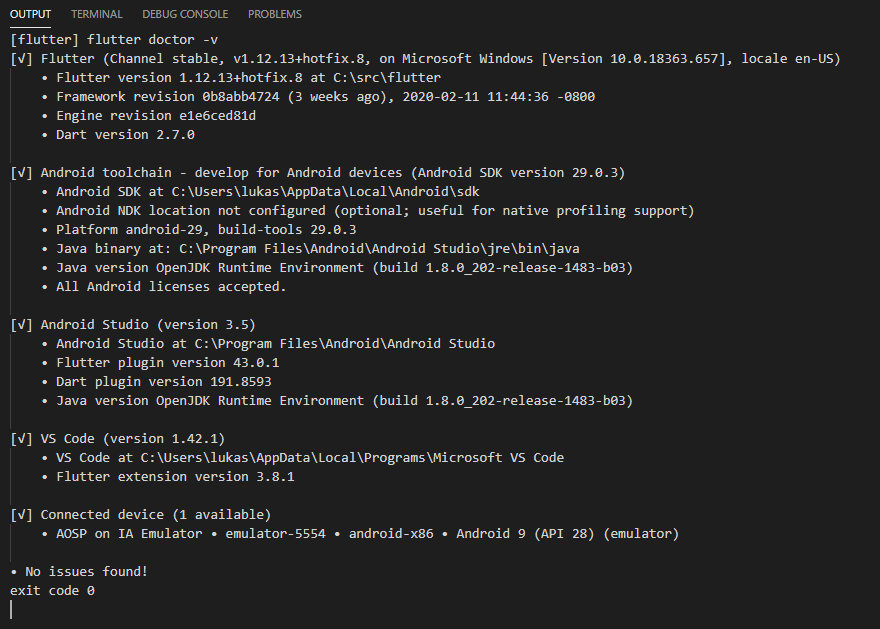Click the 'Dart version 2.7.0' line

pyautogui.click(x=125, y=135)
